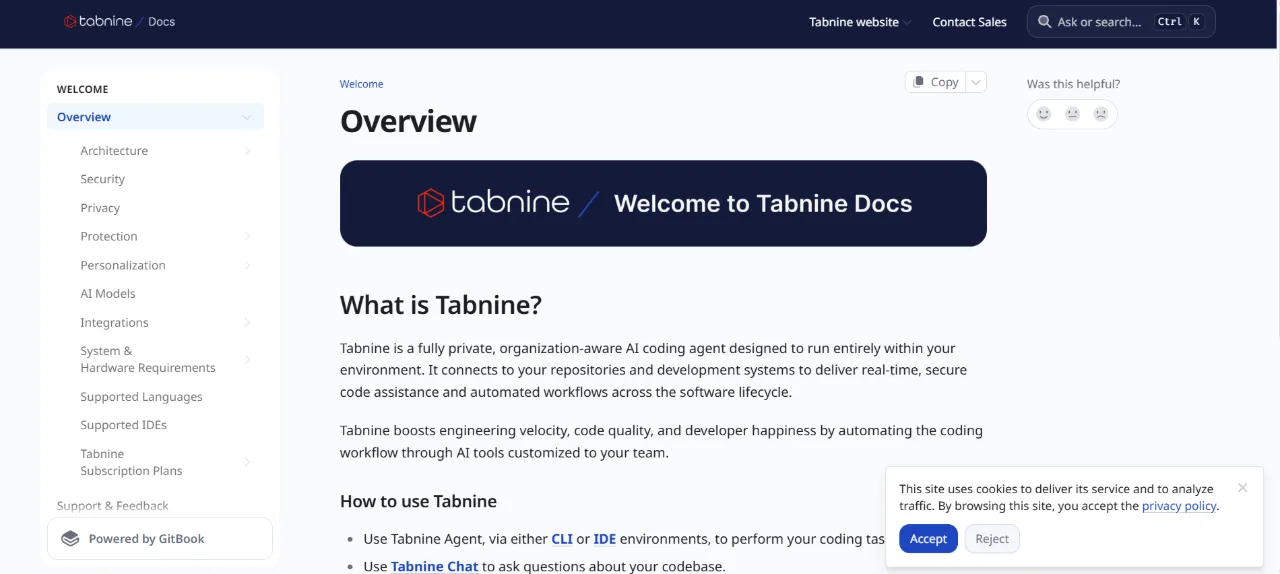This screenshot has width=1280, height=574.
Task: Accept the cookies
Action: tap(928, 539)
